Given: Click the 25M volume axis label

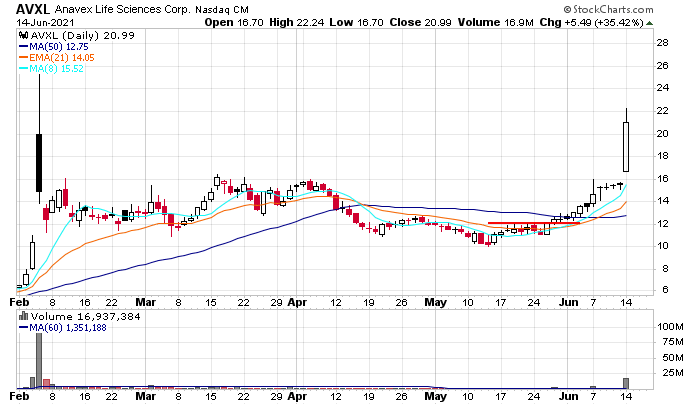Looking at the screenshot, I should click(674, 372).
